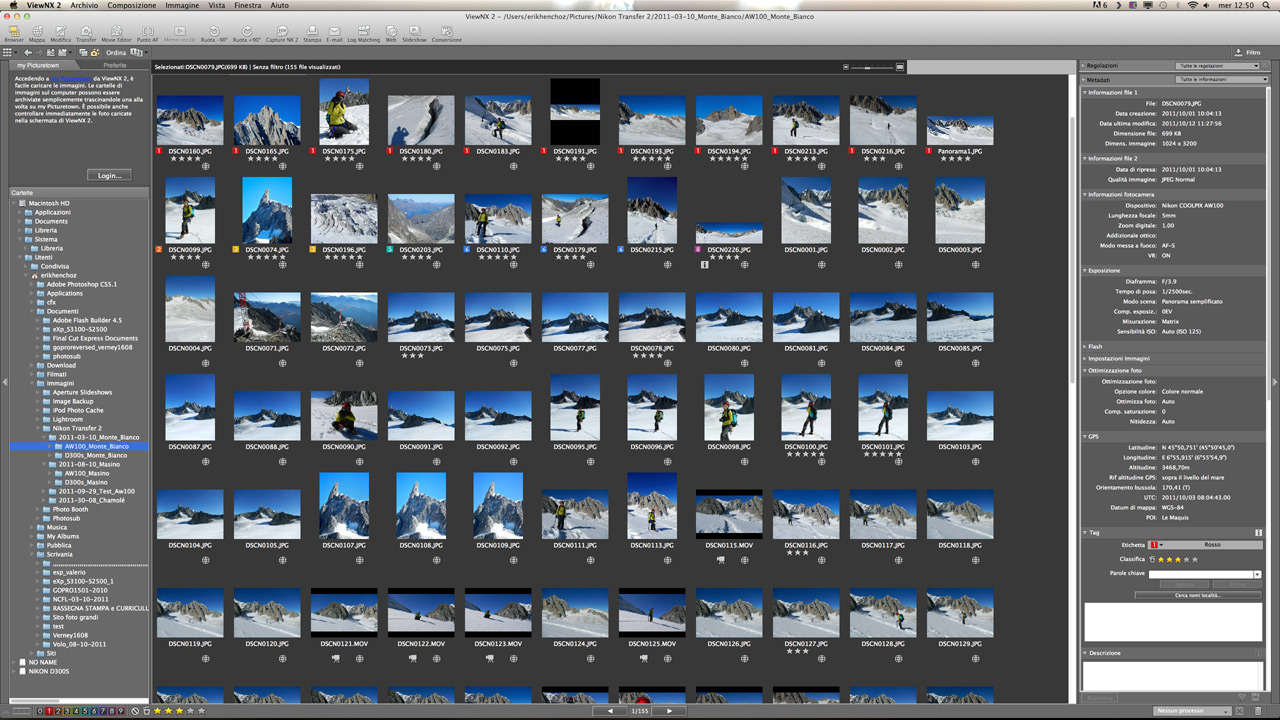Select the DSCN0107.JPG thumbnail
This screenshot has width=1280, height=720.
pos(344,505)
